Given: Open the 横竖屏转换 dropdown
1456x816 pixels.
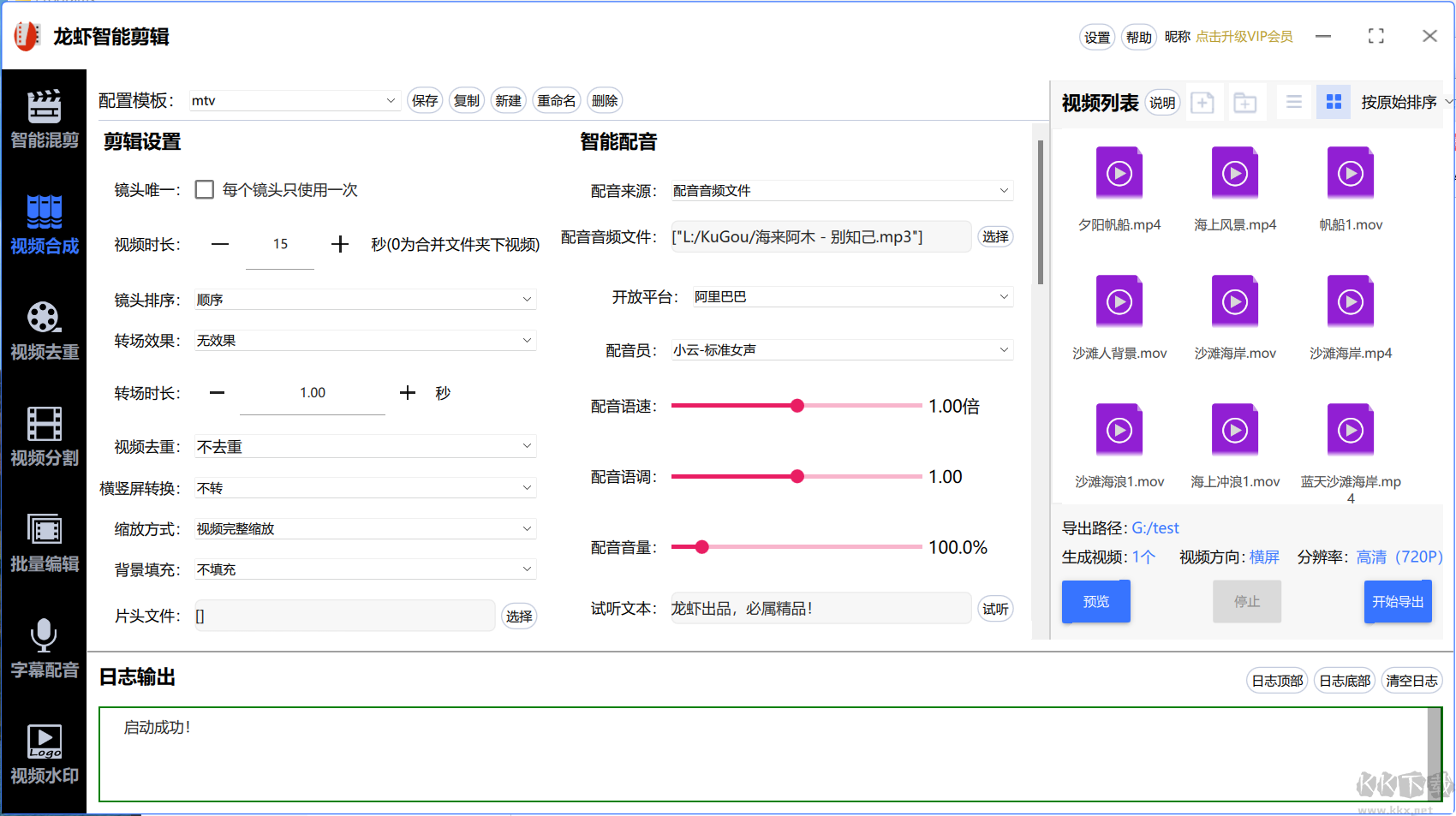Looking at the screenshot, I should [x=365, y=487].
